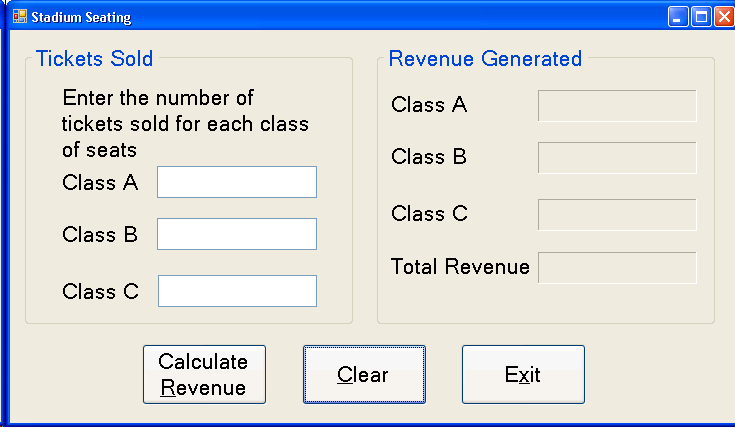Focus the Class B tickets sold field
Image resolution: width=735 pixels, height=427 pixels.
tap(237, 234)
